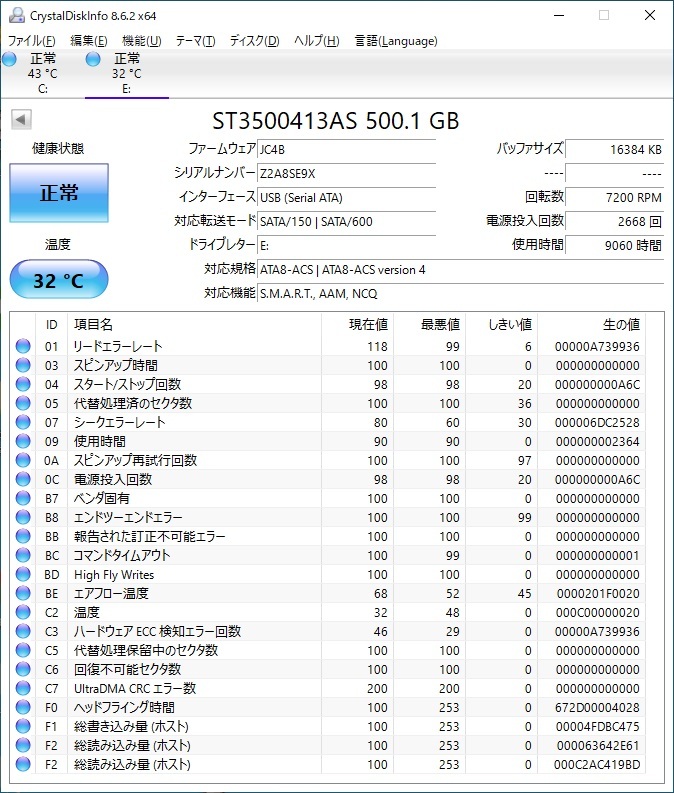Click status circle for F0 ヘッドフライング時間
Image resolution: width=674 pixels, height=793 pixels.
23,707
